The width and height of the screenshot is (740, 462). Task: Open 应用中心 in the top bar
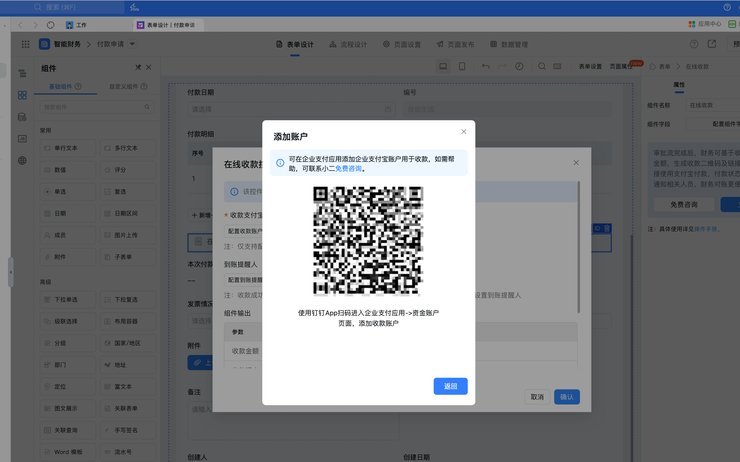705,24
